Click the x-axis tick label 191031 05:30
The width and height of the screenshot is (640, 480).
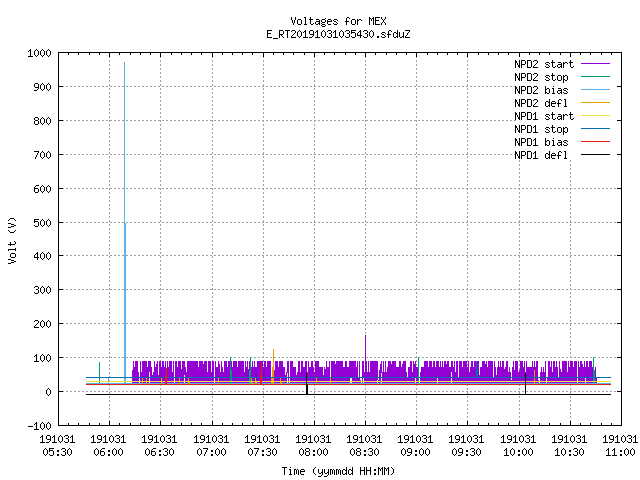(x=58, y=445)
